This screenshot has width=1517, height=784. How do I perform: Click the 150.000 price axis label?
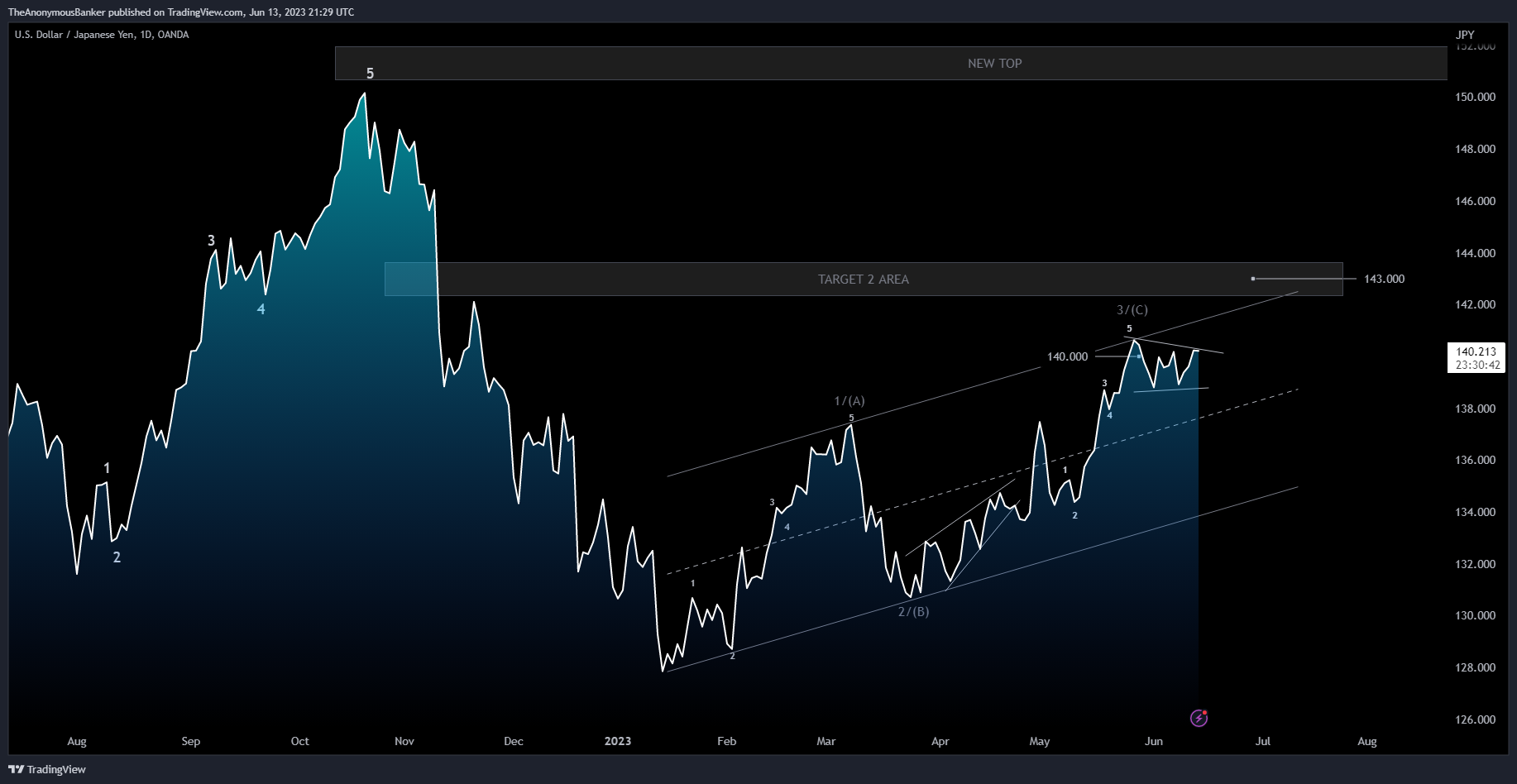pyautogui.click(x=1475, y=97)
